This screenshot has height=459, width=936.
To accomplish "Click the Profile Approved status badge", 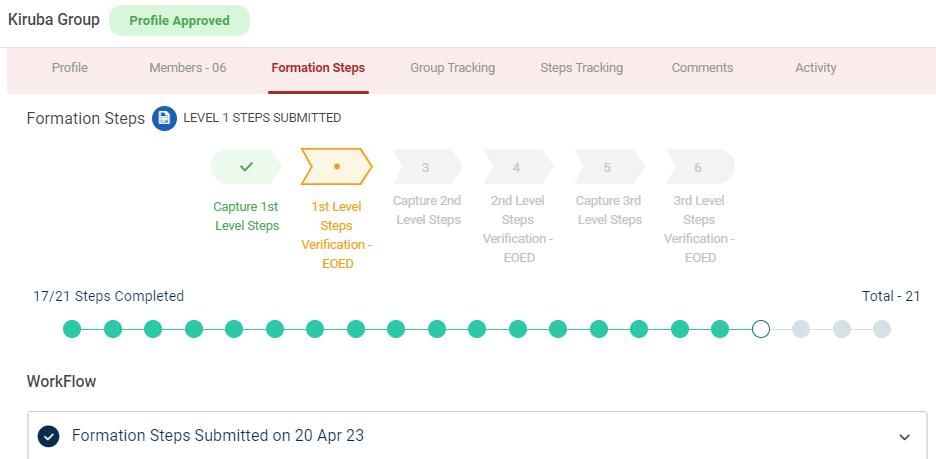I will [x=179, y=20].
